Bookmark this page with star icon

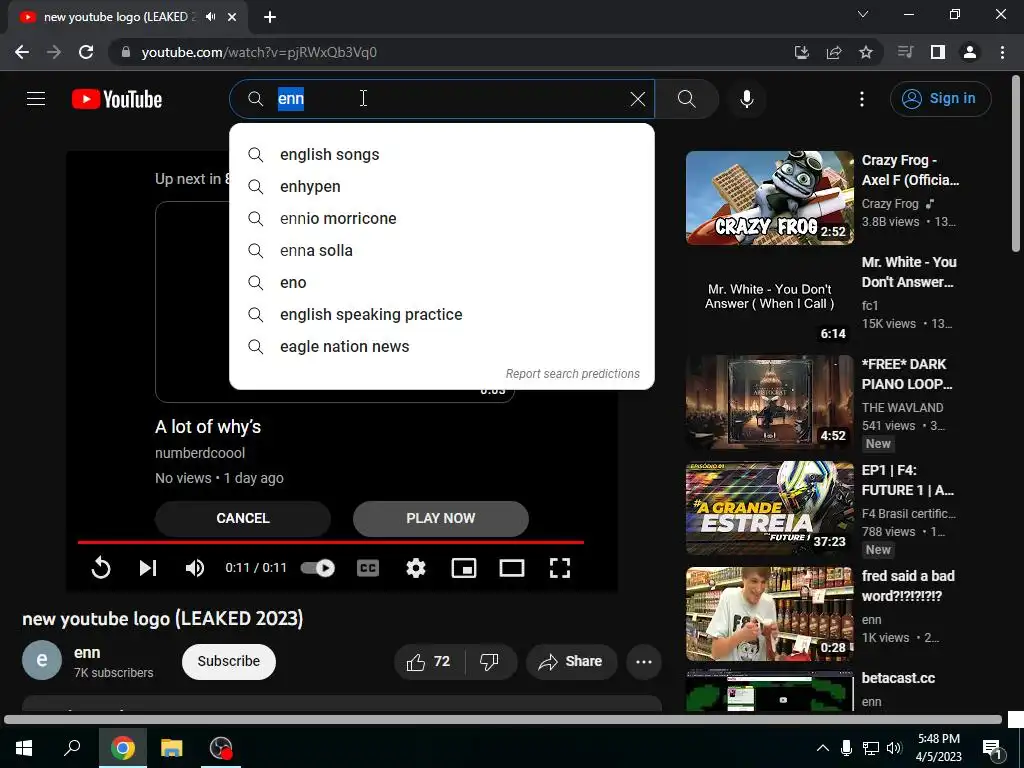[866, 52]
